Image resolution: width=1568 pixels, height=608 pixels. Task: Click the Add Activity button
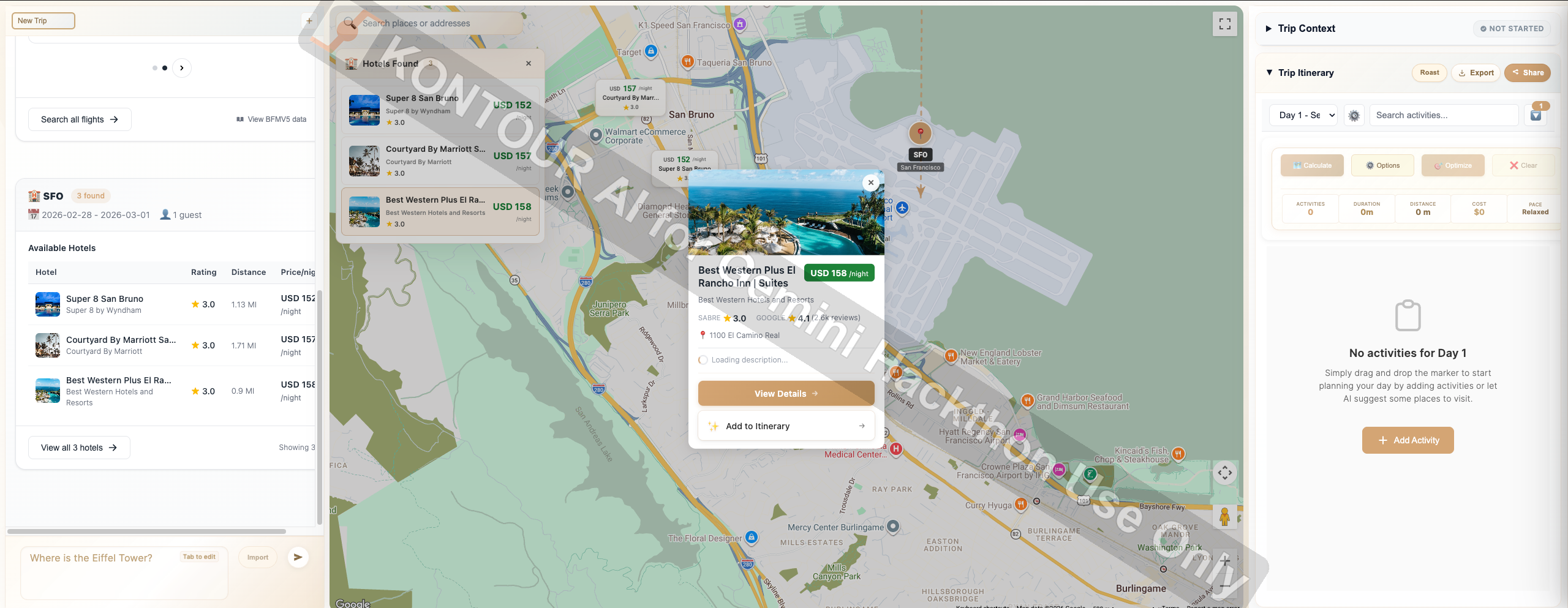tap(1408, 440)
